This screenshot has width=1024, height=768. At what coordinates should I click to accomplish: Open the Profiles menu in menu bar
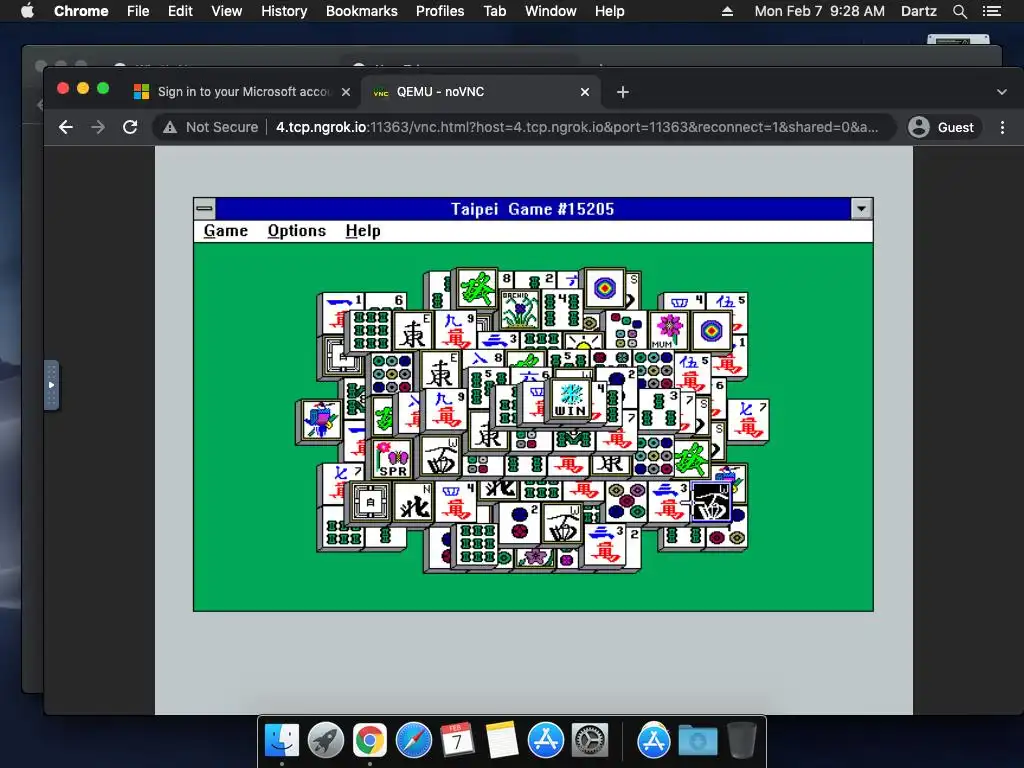click(440, 11)
